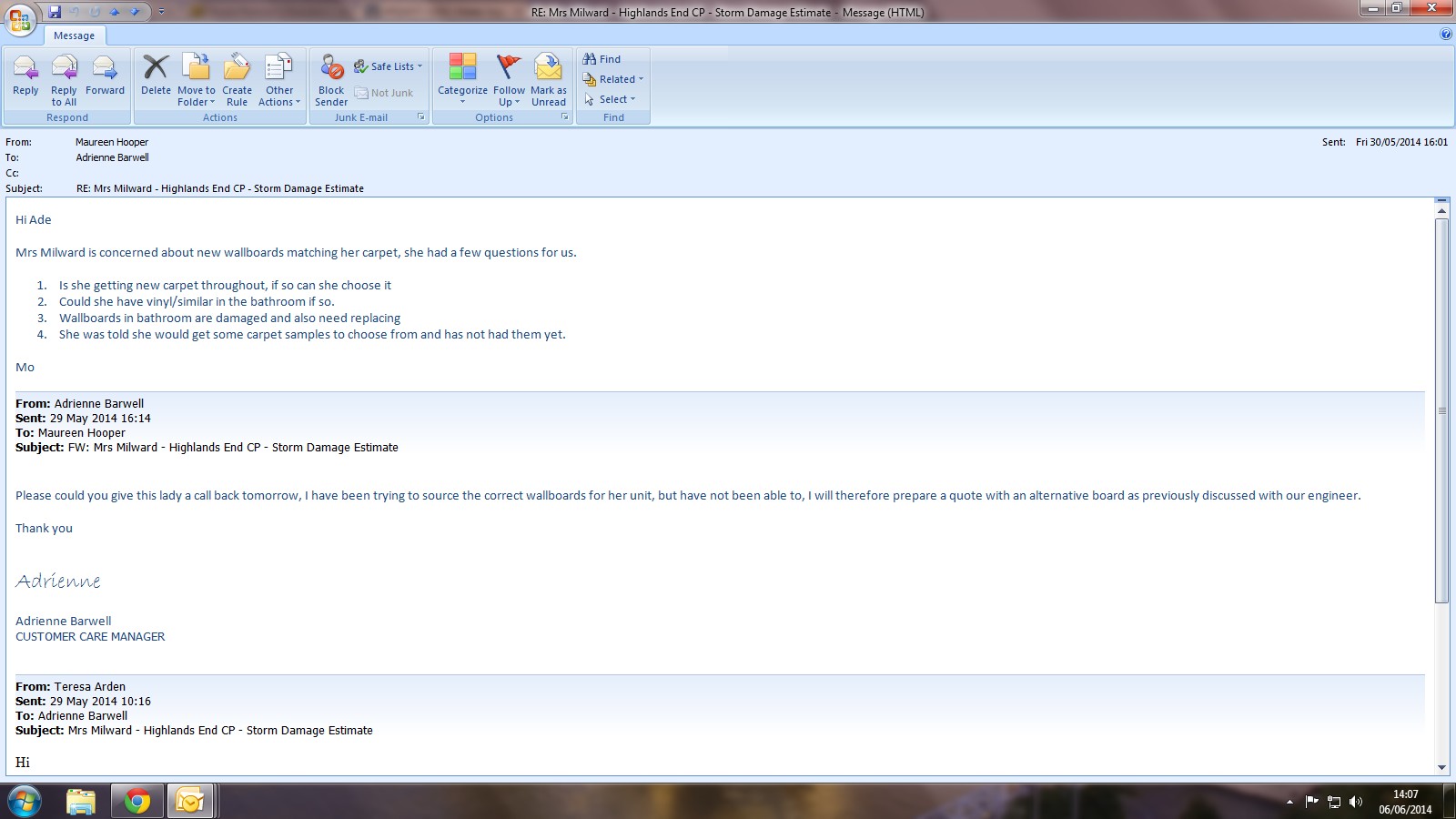Open the Safe Lists dropdown
The height and width of the screenshot is (819, 1456).
pyautogui.click(x=389, y=66)
